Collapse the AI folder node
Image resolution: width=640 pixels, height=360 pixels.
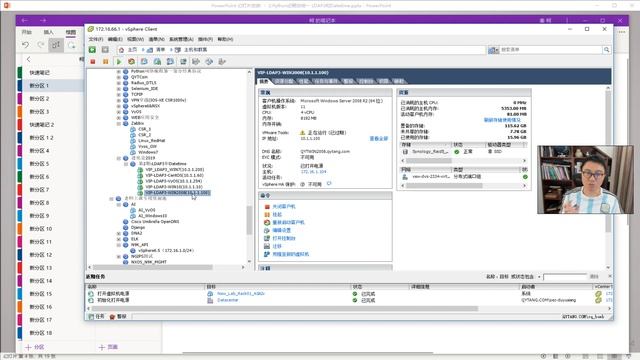point(119,204)
